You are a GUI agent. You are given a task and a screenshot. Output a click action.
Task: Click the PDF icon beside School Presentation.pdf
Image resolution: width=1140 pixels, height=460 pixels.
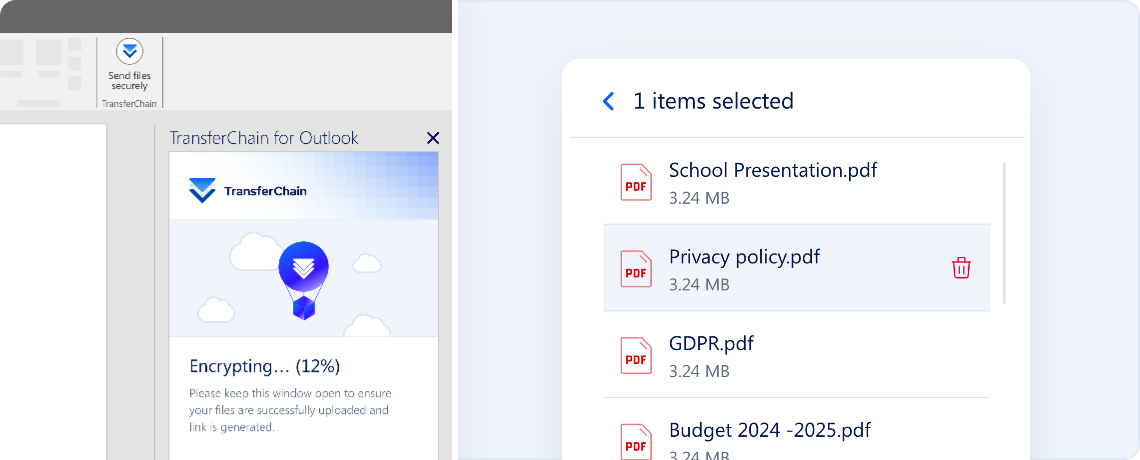636,182
